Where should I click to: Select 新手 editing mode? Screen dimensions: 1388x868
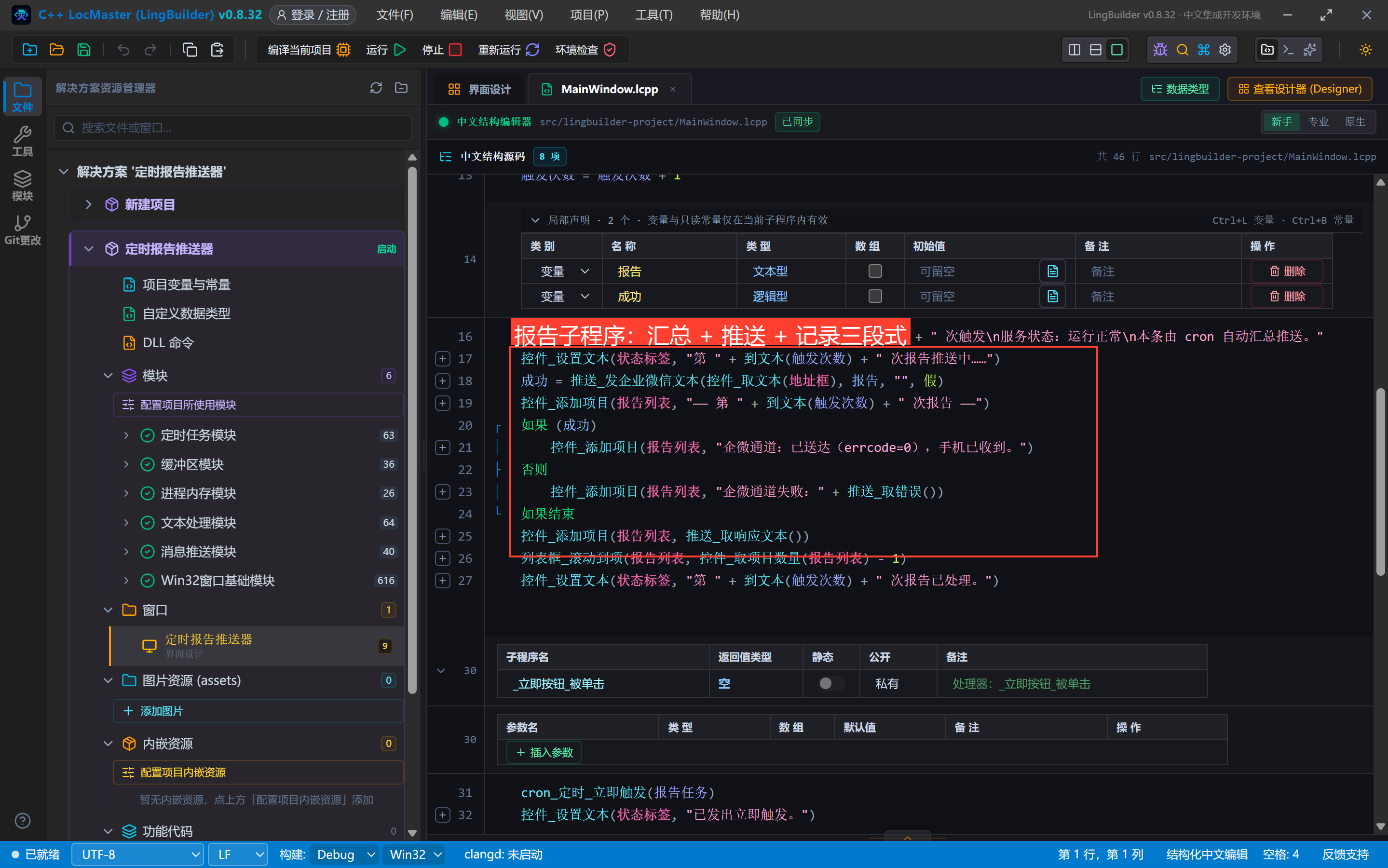point(1281,122)
